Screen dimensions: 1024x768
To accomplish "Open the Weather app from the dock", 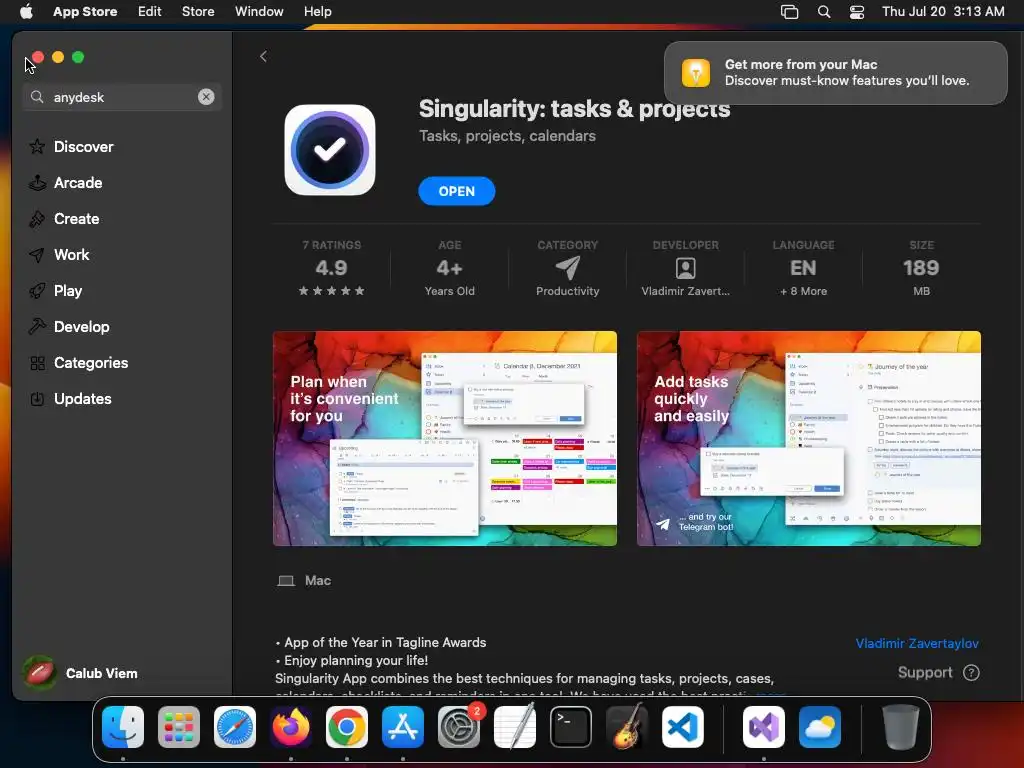I will (x=820, y=727).
